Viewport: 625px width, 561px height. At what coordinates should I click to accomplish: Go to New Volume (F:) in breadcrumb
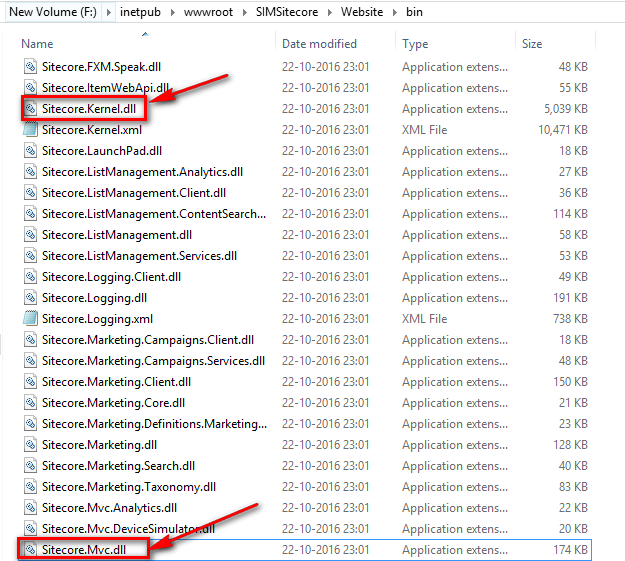[x=53, y=12]
